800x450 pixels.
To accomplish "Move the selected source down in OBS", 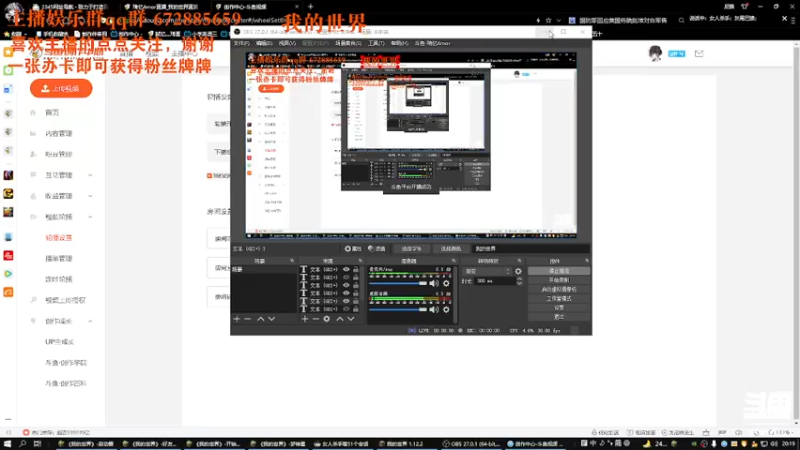I will coord(351,319).
